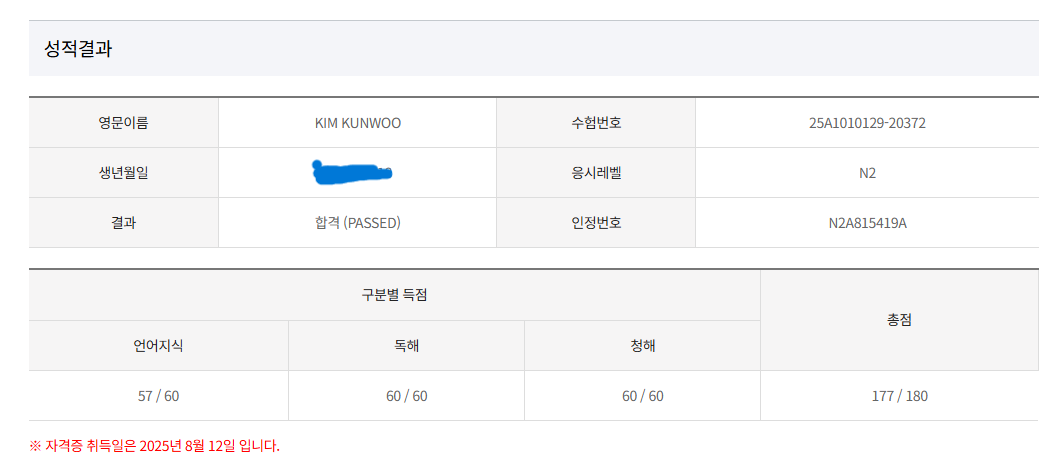Click the 수험번호 label cell
Image resolution: width=1063 pixels, height=465 pixels.
tap(595, 123)
